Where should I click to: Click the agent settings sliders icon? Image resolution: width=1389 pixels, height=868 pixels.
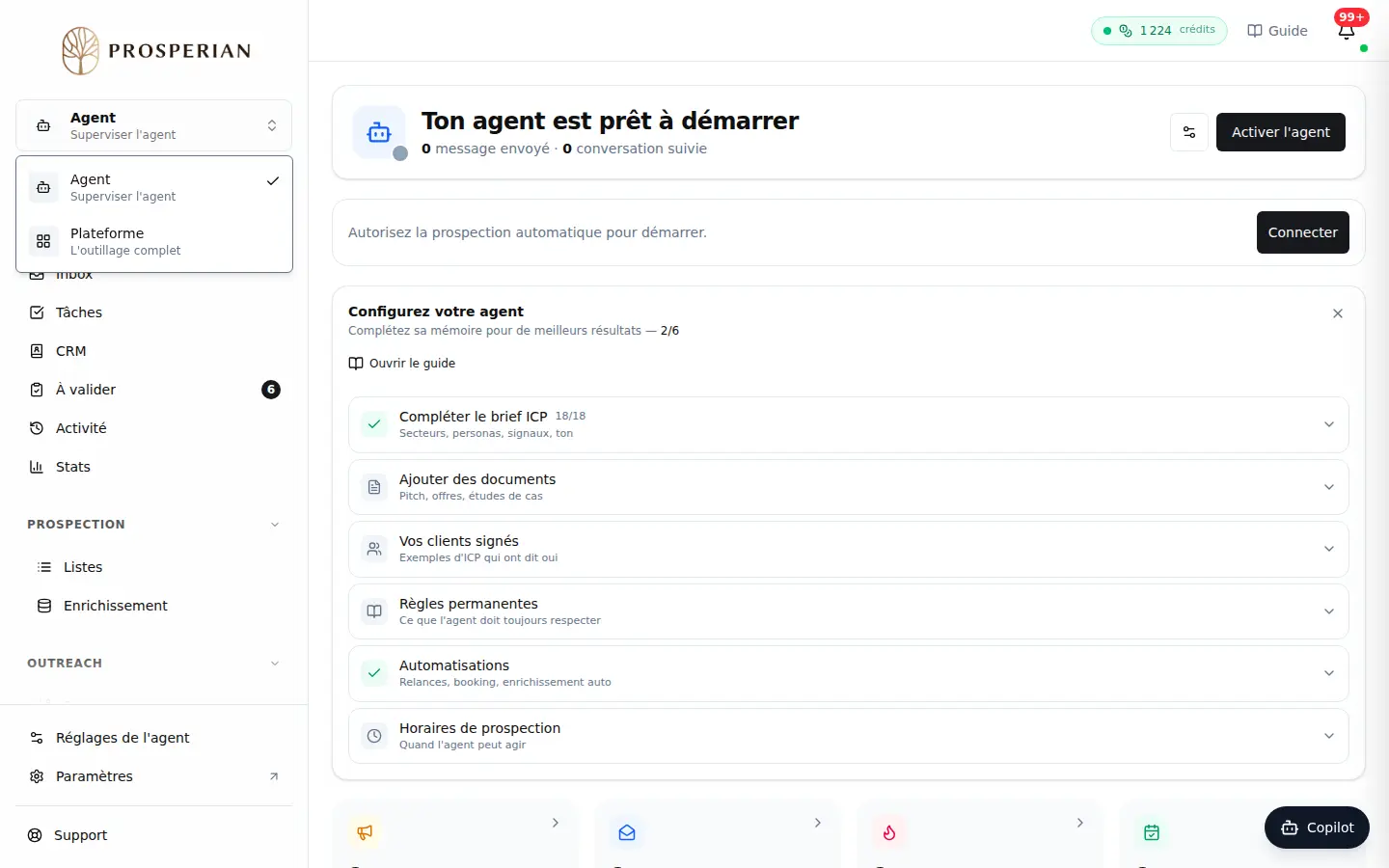coord(1189,132)
